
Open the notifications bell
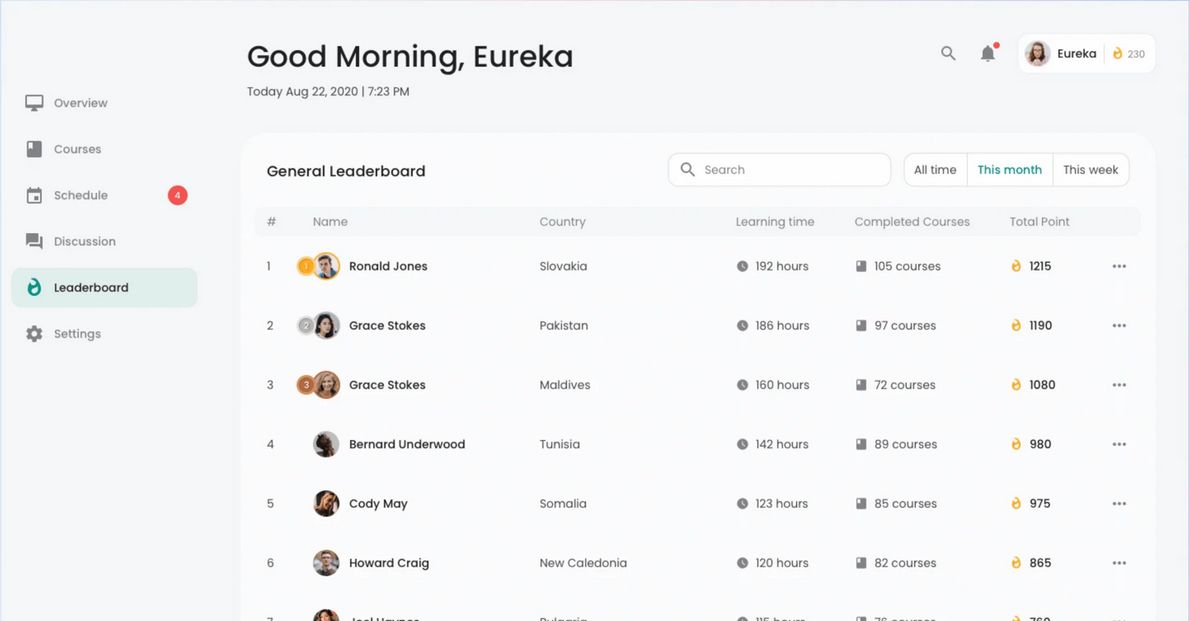(x=988, y=54)
